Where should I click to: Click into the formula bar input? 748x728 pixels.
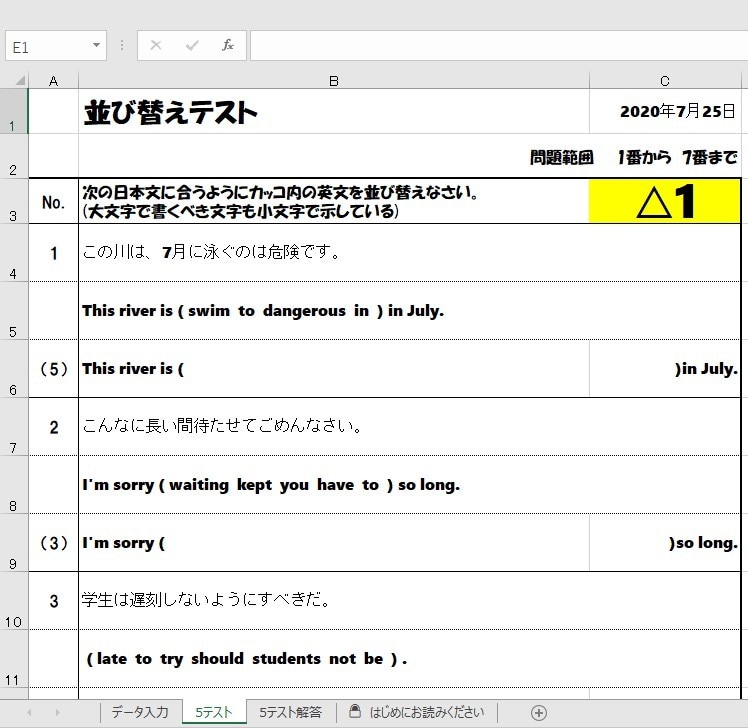pos(499,46)
